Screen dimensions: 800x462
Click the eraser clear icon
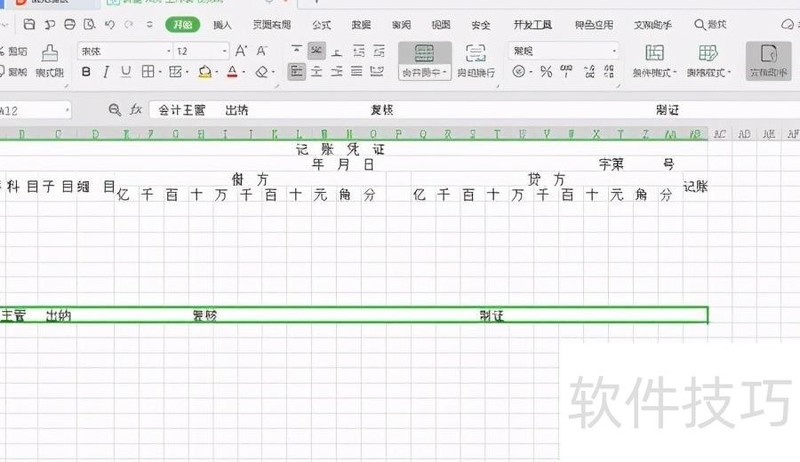[262, 72]
